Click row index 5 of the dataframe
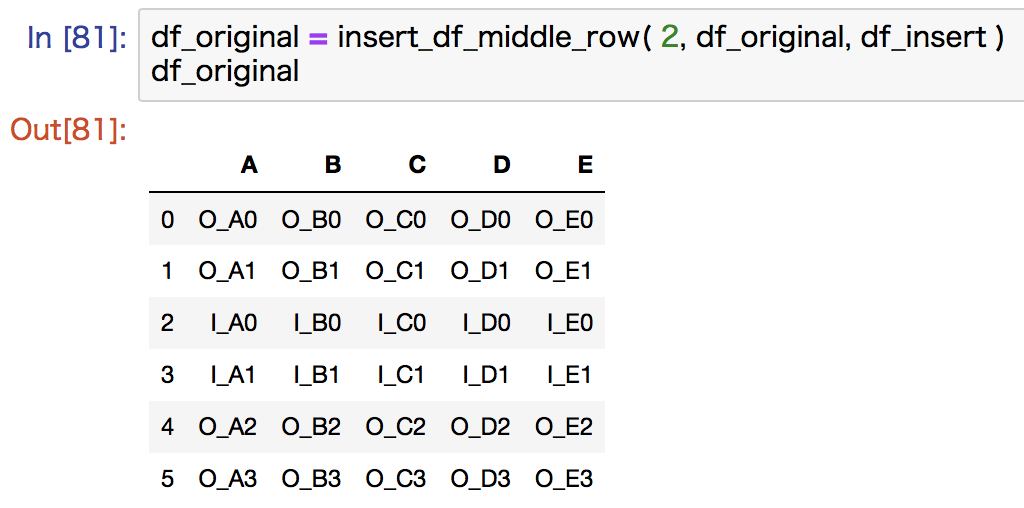Screen dimensions: 1024x508 pyautogui.click(x=167, y=479)
